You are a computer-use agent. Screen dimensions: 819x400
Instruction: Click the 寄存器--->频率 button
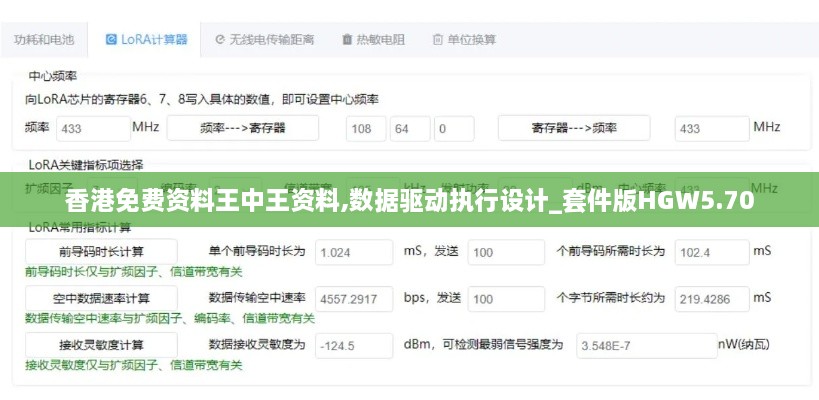click(574, 128)
